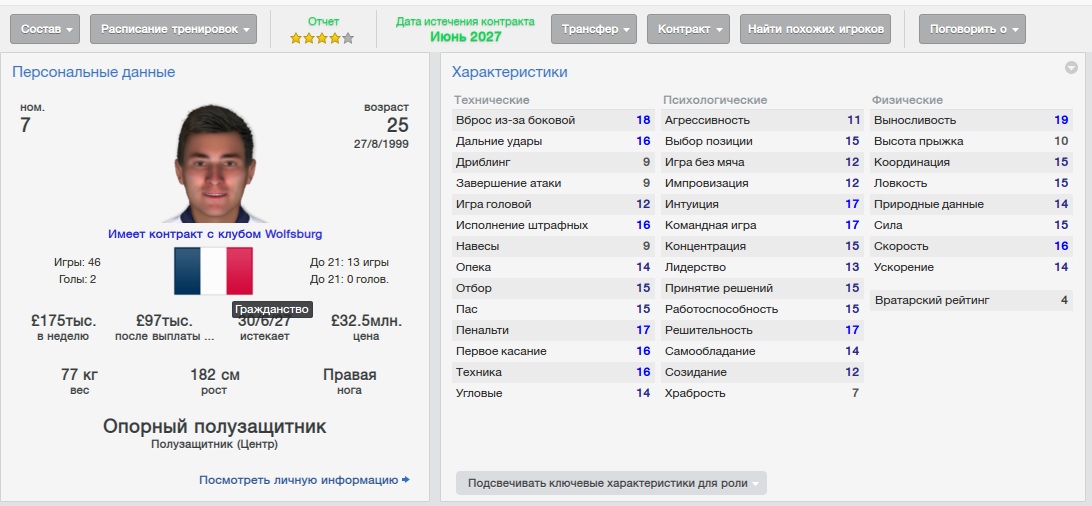The width and height of the screenshot is (1092, 506).
Task: Open the Состав dropdown menu
Action: 46,29
